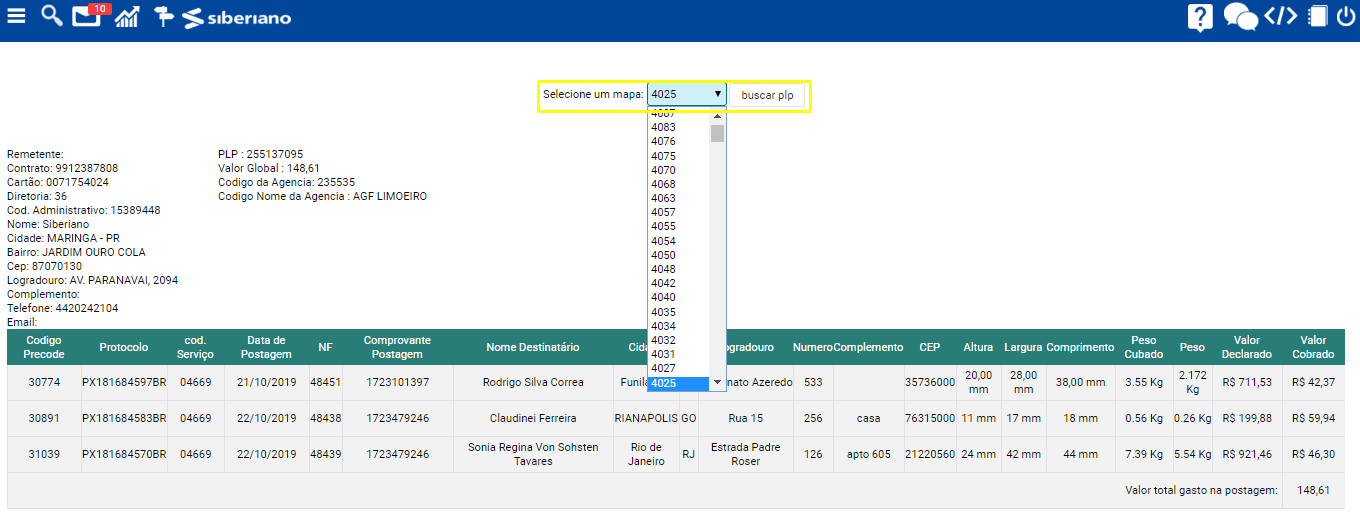Viewport: 1360px width, 513px height.
Task: Open the hamburger main menu
Action: (x=16, y=16)
